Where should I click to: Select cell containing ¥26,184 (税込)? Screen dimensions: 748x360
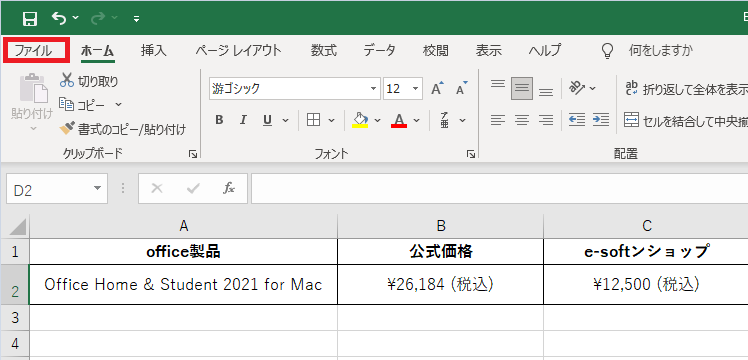pos(440,285)
